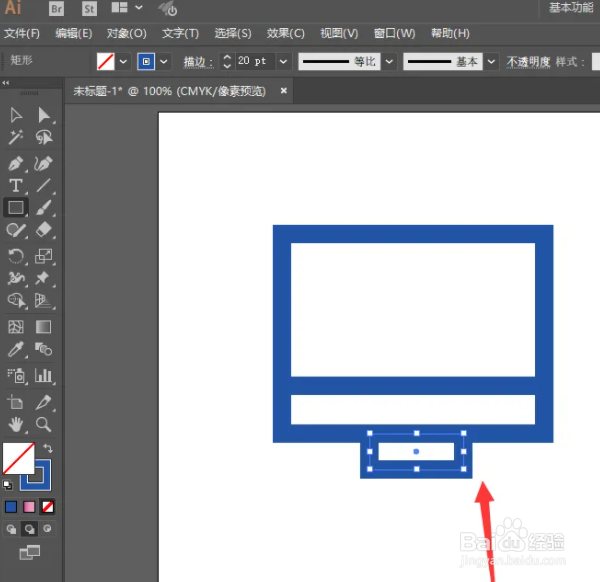600x582 pixels.
Task: Select the Lasso tool
Action: pos(44,137)
